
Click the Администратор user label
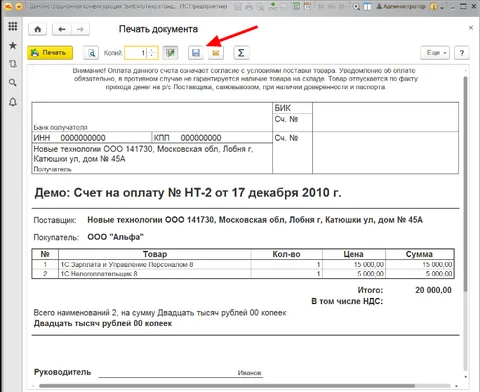(x=401, y=6)
